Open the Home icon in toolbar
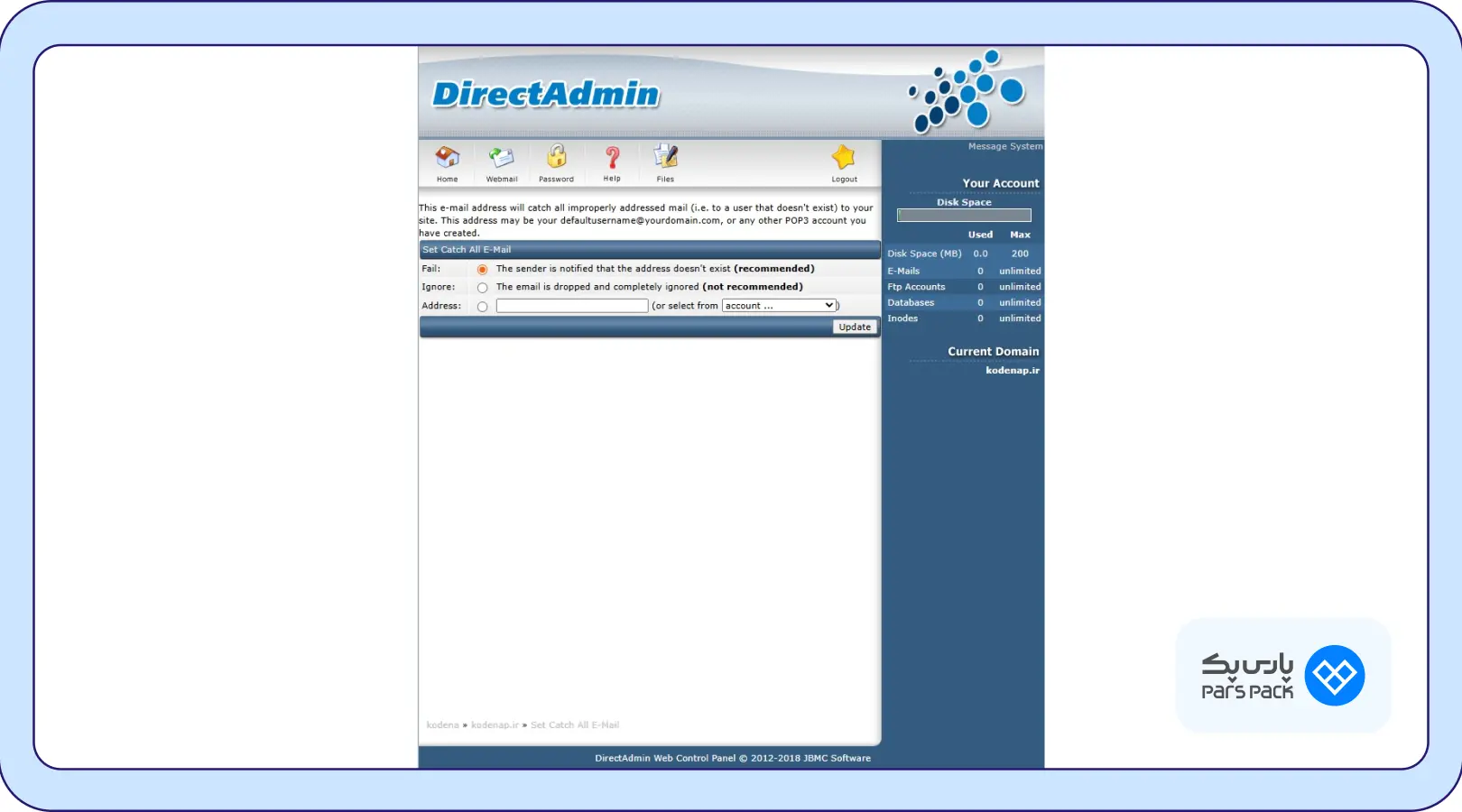Screen dimensions: 1462x812 click(x=448, y=158)
